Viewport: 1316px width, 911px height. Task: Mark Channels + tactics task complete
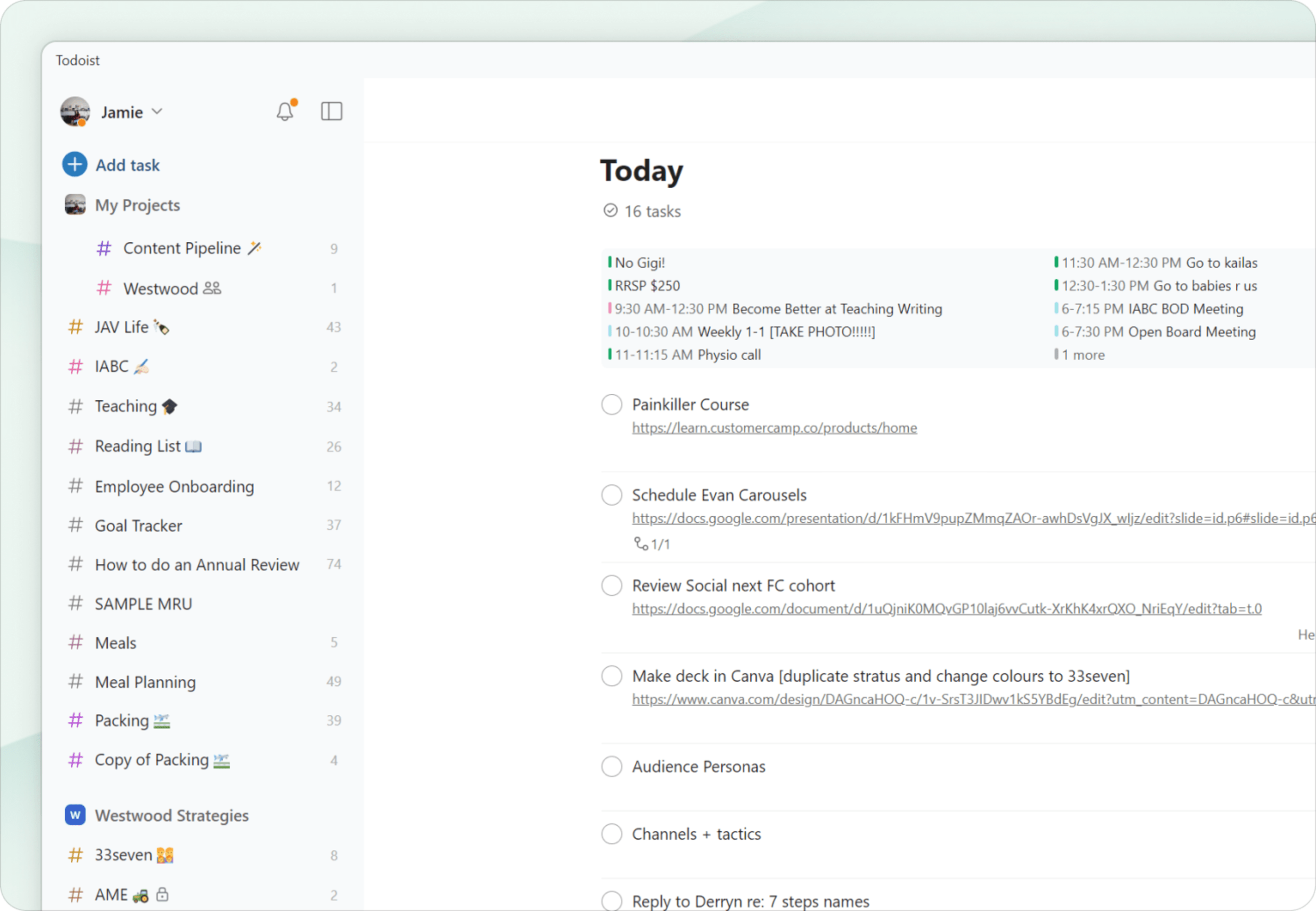pyautogui.click(x=611, y=834)
